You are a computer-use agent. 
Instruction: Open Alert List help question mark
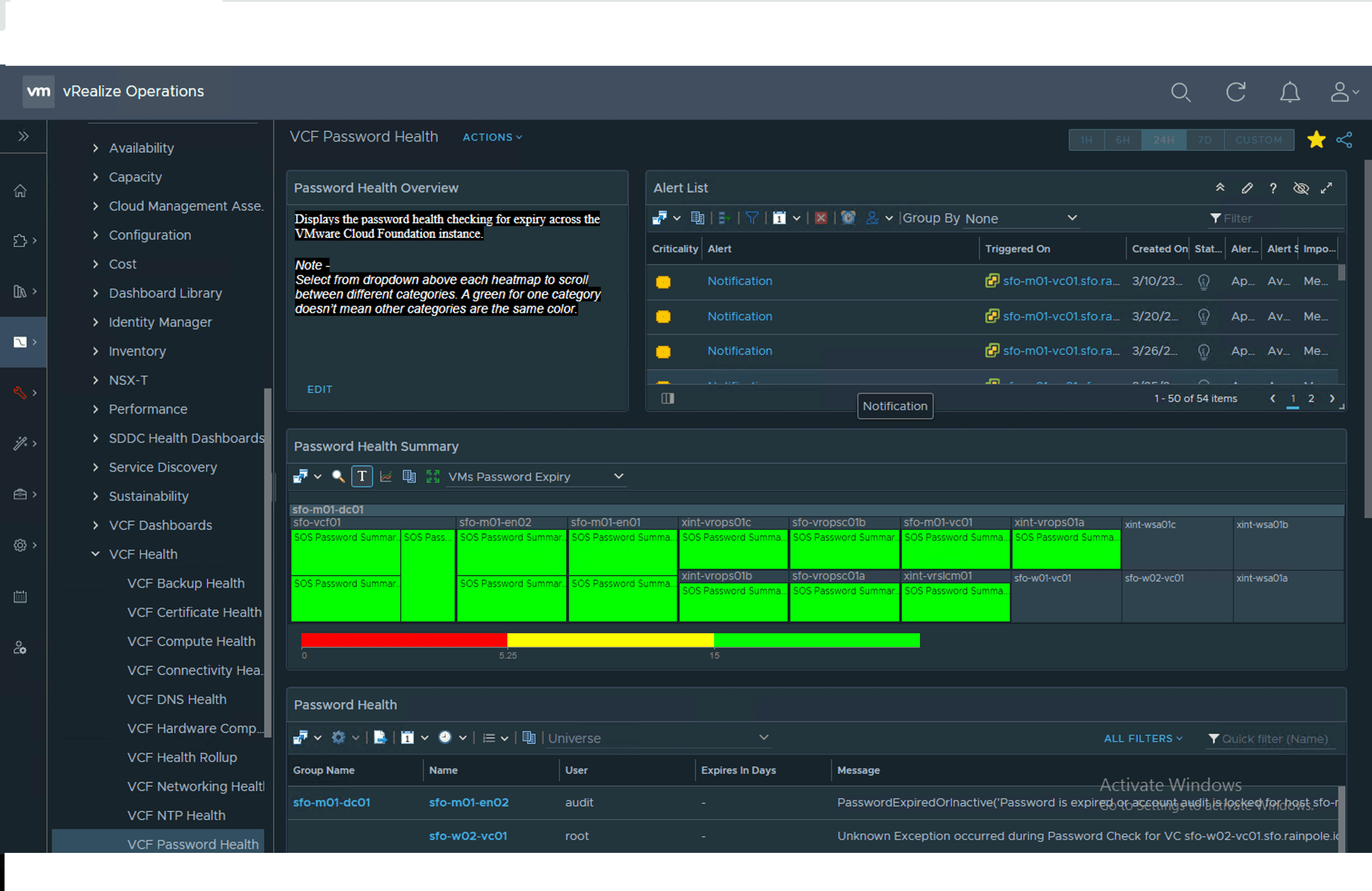coord(1273,188)
